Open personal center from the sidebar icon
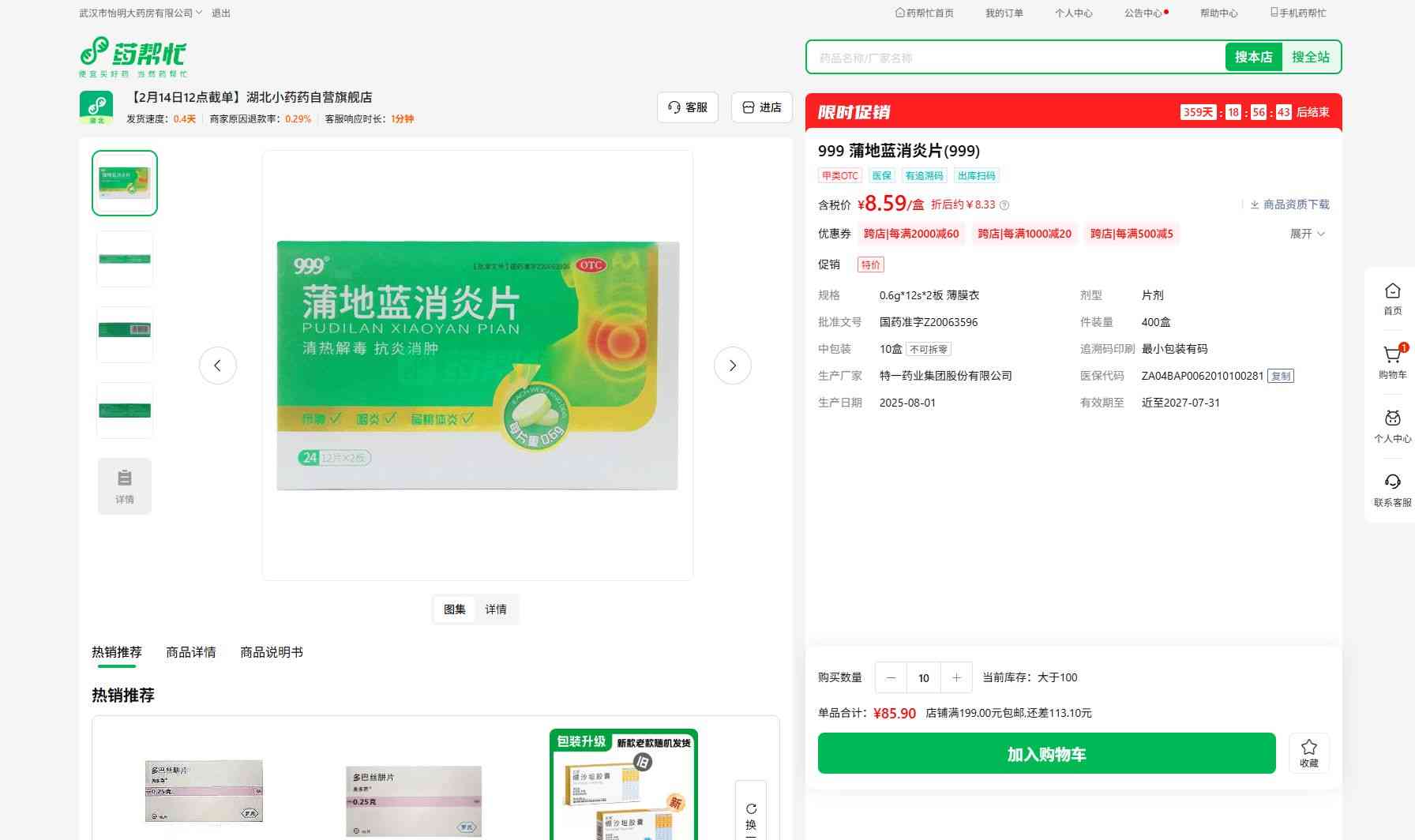 [1392, 420]
